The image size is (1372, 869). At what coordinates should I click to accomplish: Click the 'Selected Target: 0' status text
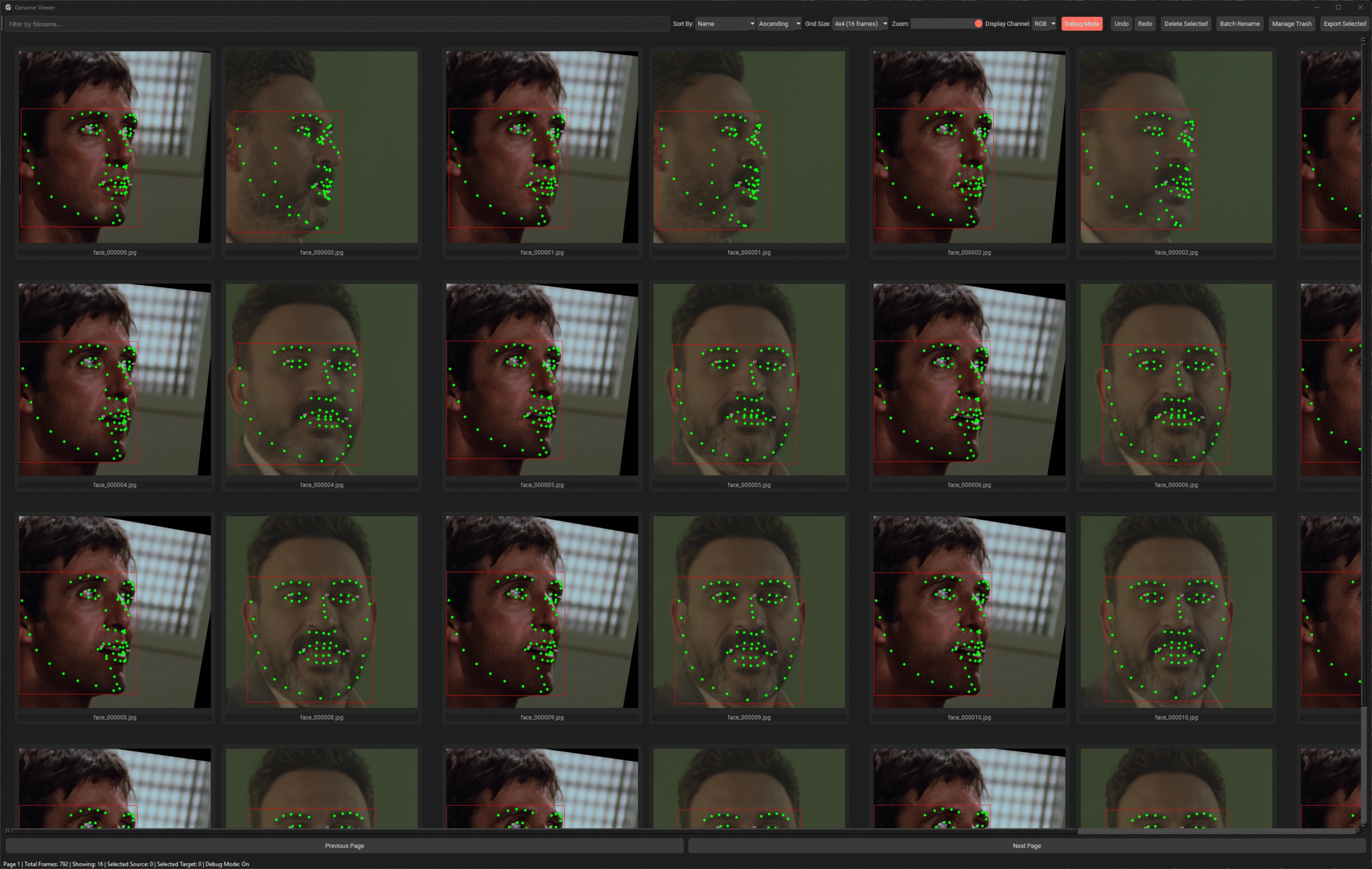tap(179, 864)
